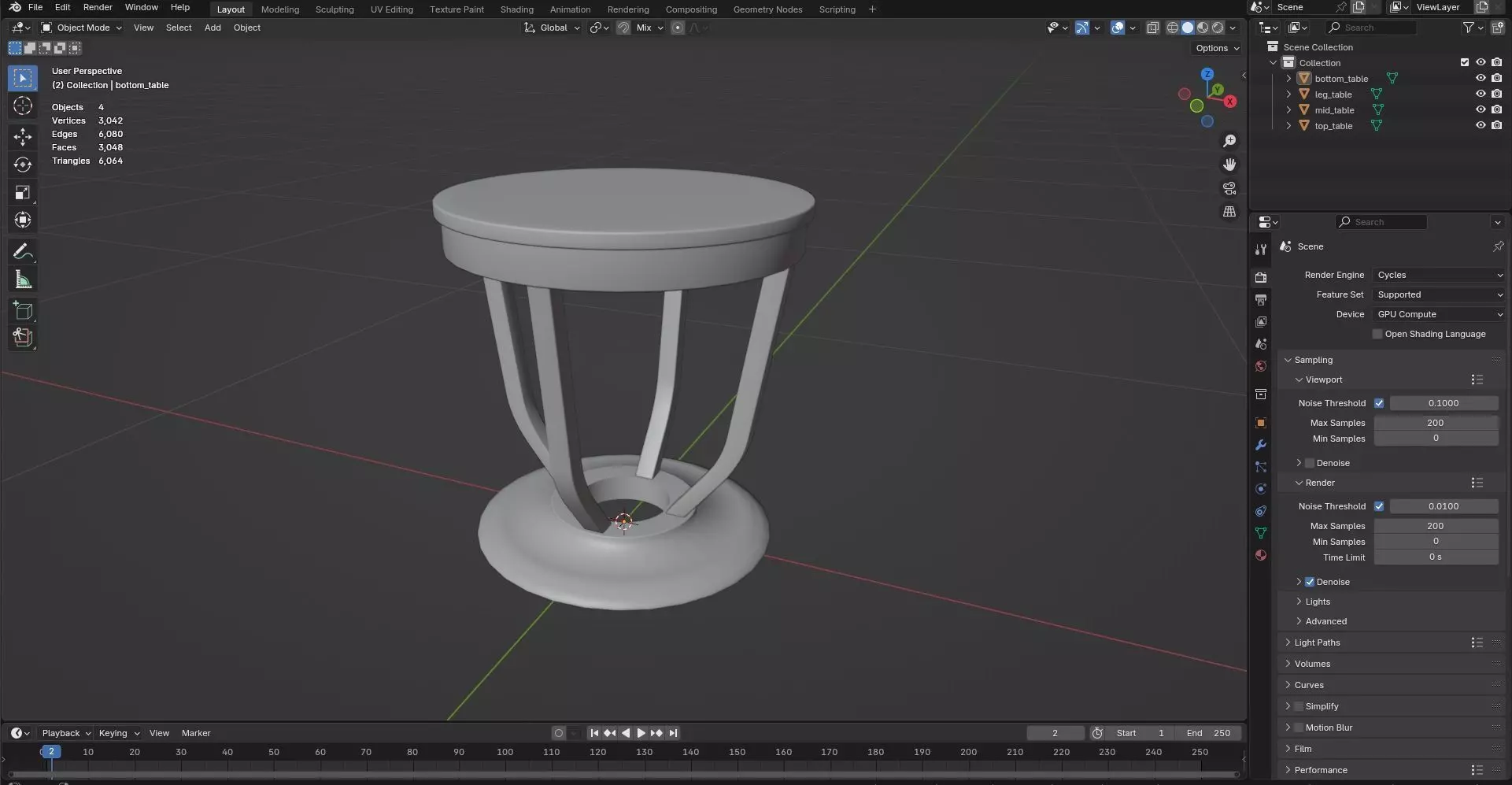This screenshot has height=785, width=1512.
Task: Open the Render properties tab
Action: 1261,278
